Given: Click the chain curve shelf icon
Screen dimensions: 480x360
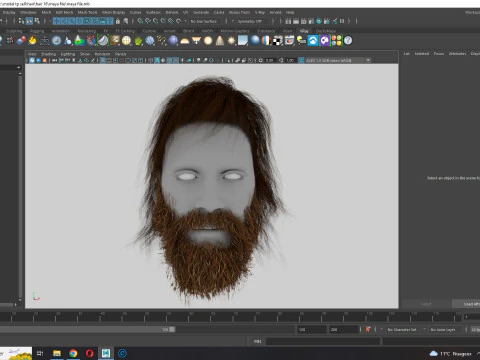Looking at the screenshot, I should 161,41.
